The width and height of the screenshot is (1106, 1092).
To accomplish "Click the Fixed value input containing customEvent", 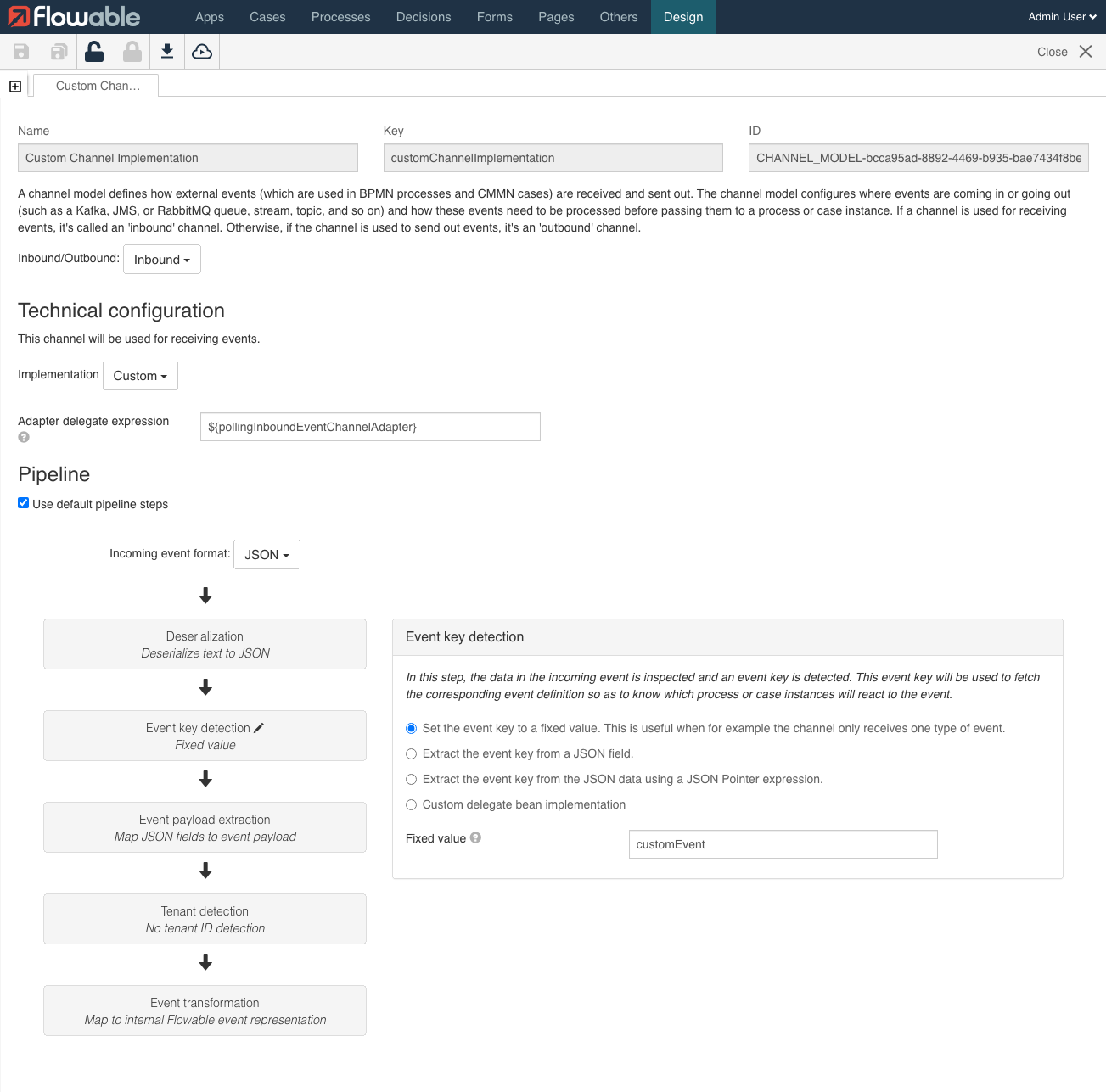I will pyautogui.click(x=782, y=843).
